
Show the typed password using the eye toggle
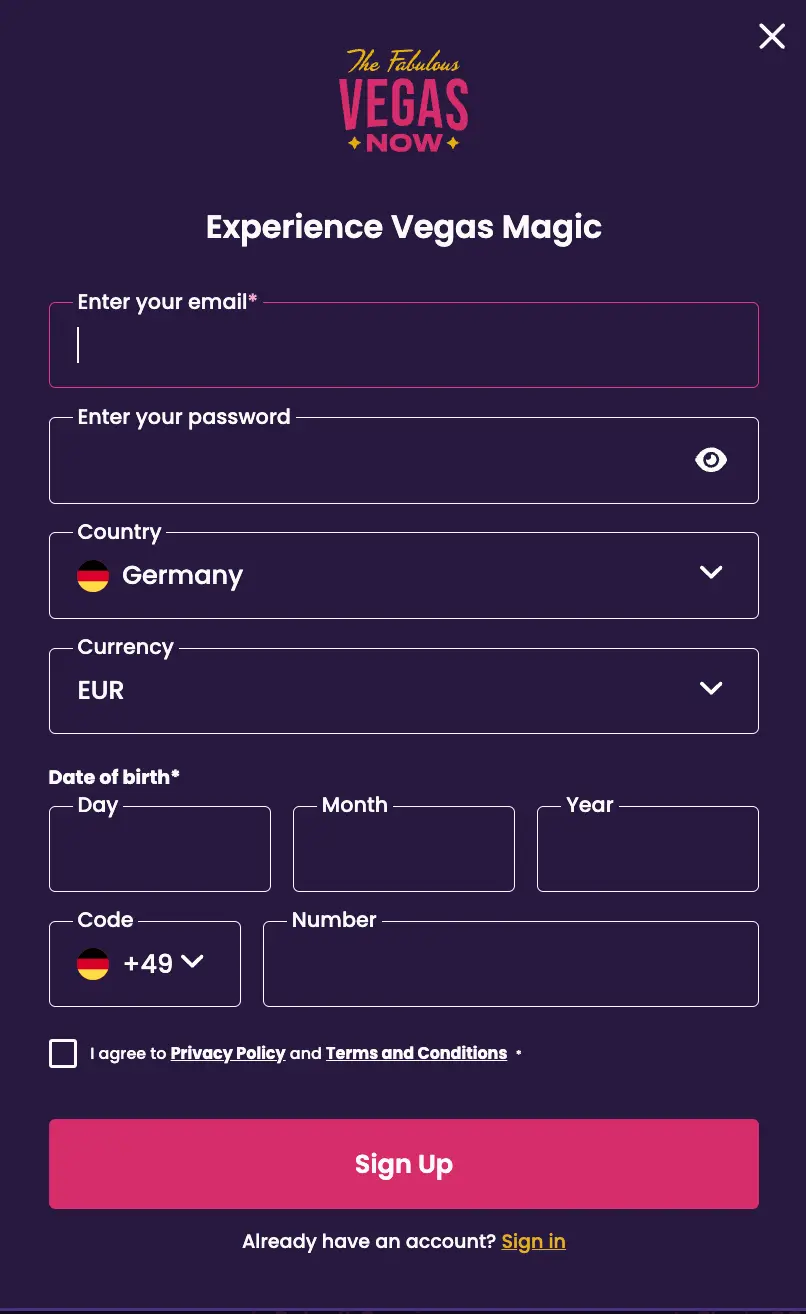click(x=711, y=460)
